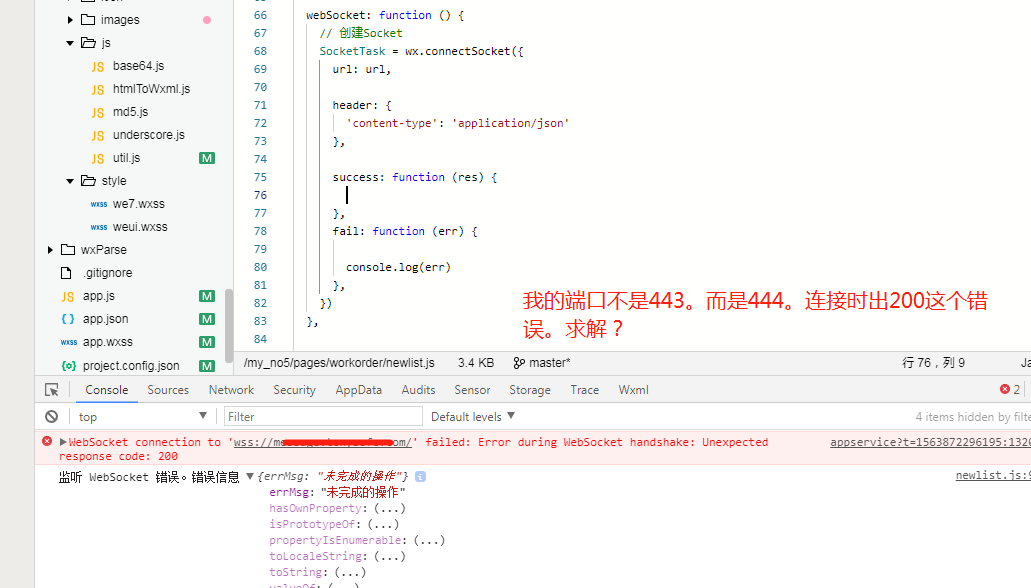Collapse the js folder arrow
The width and height of the screenshot is (1031, 588).
click(x=70, y=43)
